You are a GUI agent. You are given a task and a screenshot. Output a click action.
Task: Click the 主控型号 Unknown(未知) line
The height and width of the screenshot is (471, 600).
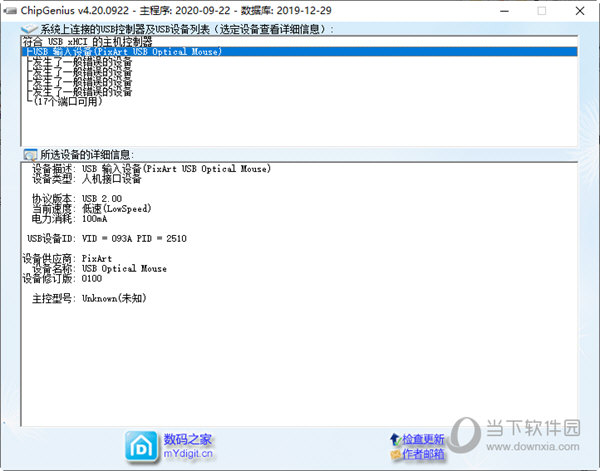89,298
